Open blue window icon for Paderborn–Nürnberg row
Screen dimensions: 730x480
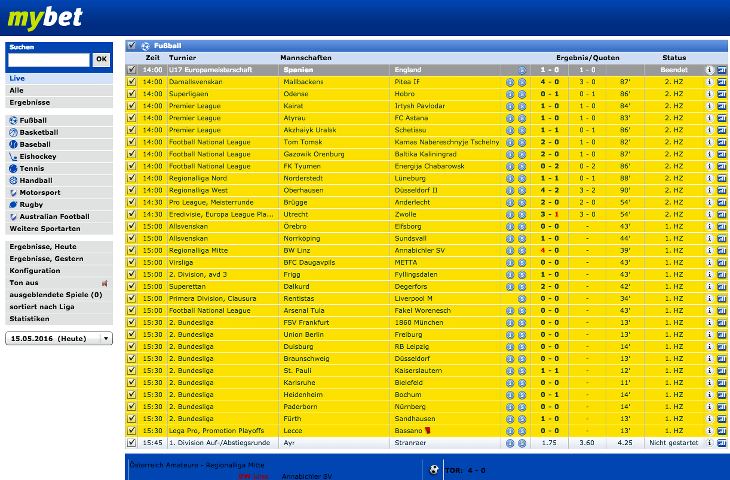tap(722, 406)
